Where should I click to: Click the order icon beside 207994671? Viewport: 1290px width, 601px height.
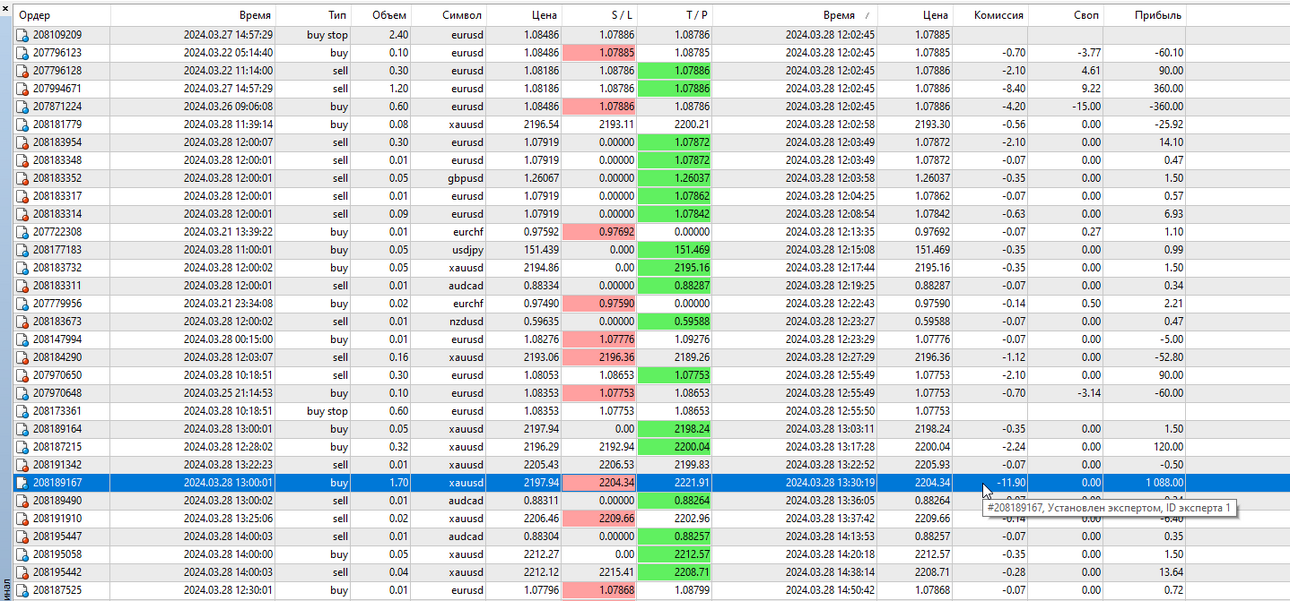[23, 89]
